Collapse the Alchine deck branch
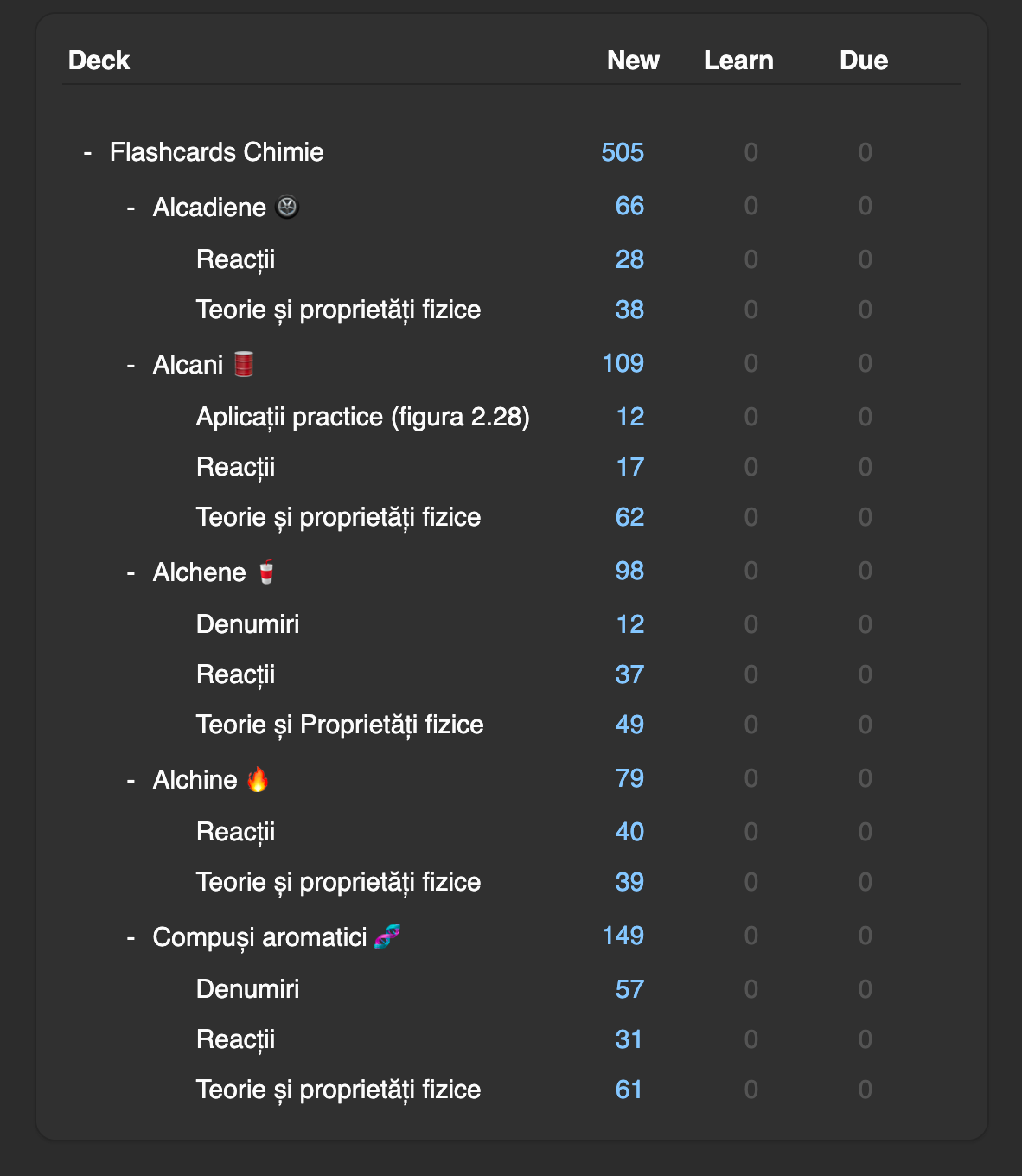The width and height of the screenshot is (1022, 1176). coord(131,780)
